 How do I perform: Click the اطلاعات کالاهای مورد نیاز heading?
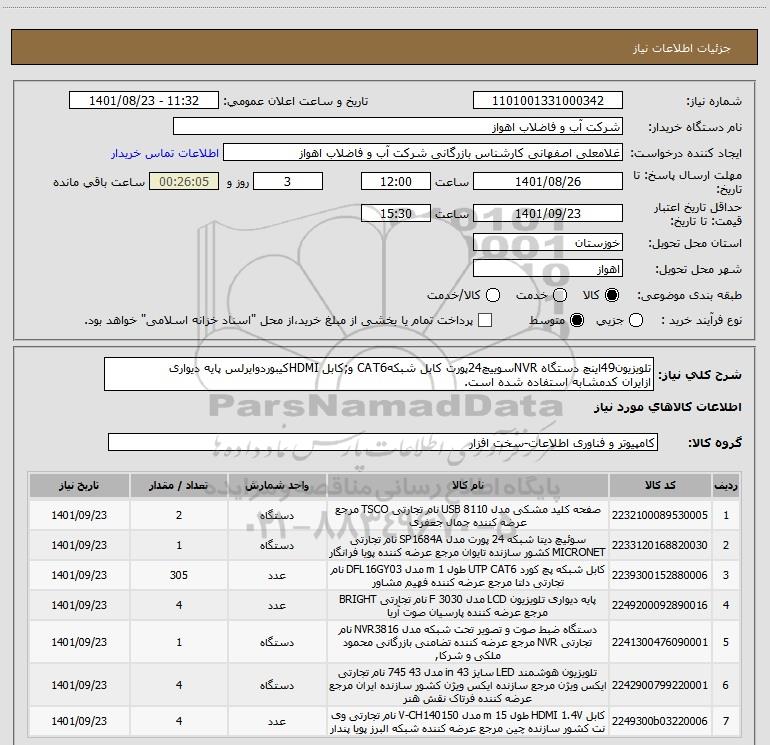[x=667, y=407]
